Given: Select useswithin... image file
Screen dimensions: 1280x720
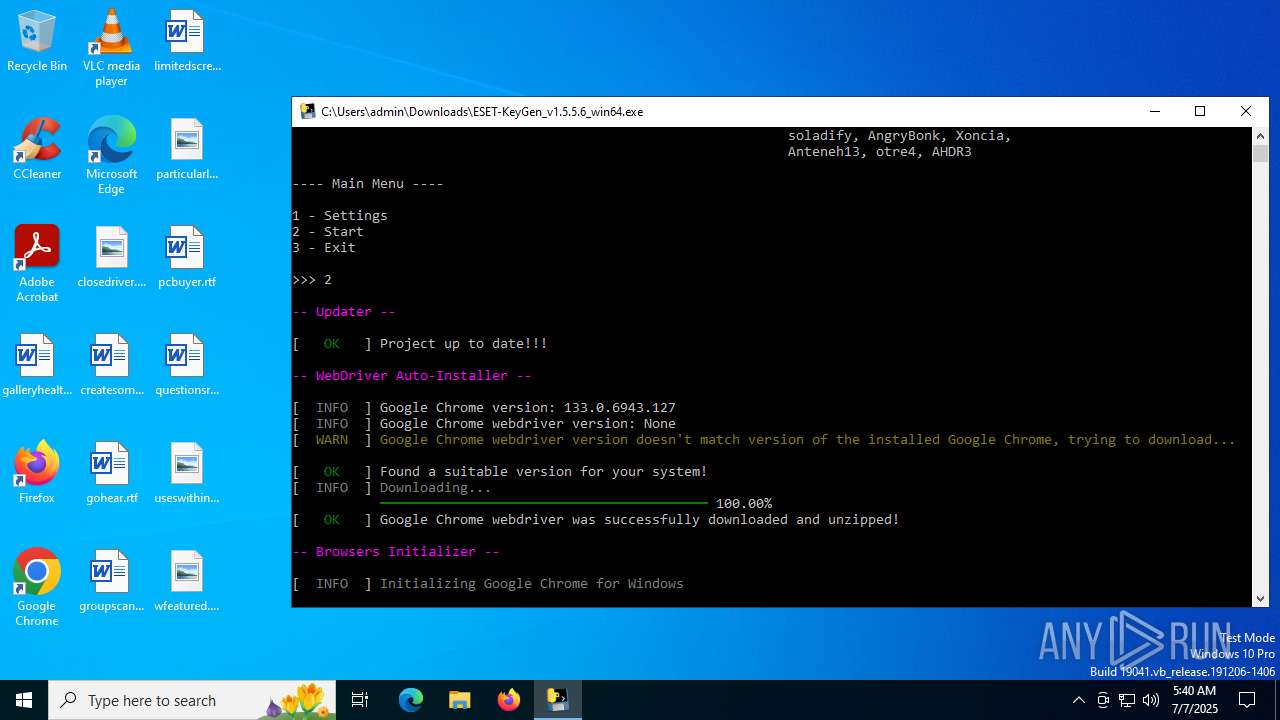Looking at the screenshot, I should click(x=187, y=474).
